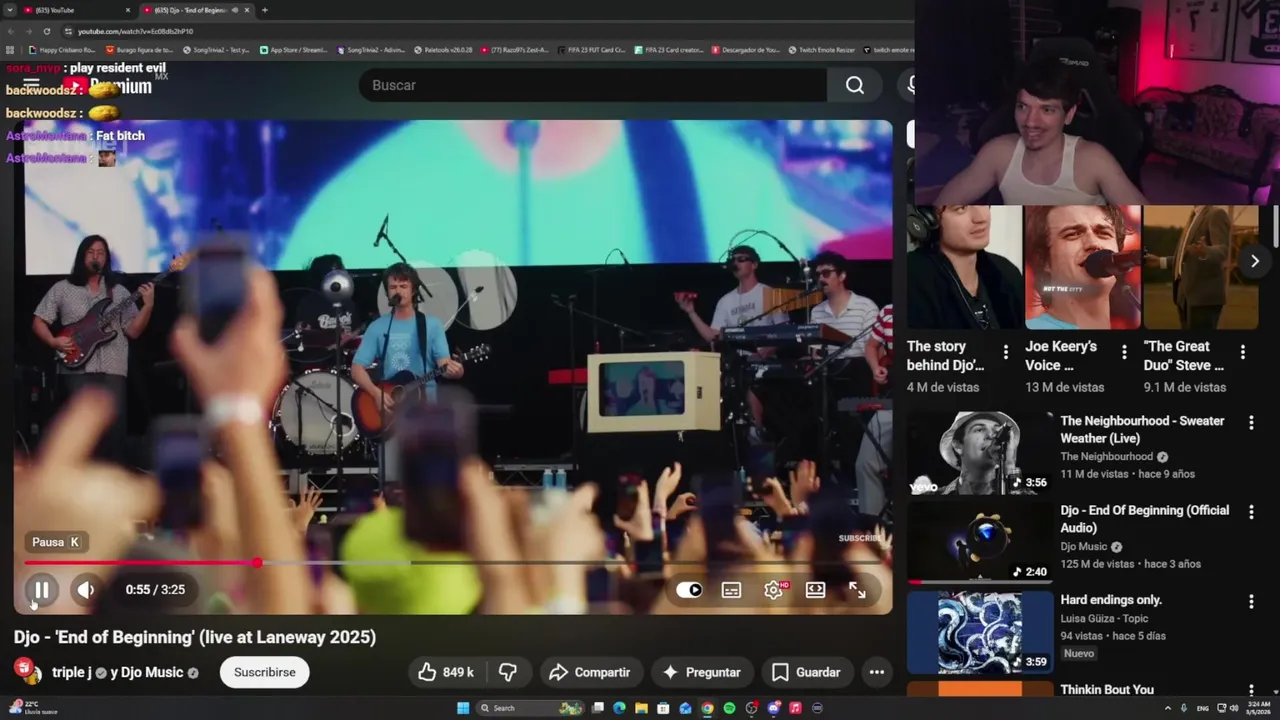Image resolution: width=1280 pixels, height=720 pixels.
Task: Click The Neighbourhood channel name
Action: point(1106,457)
